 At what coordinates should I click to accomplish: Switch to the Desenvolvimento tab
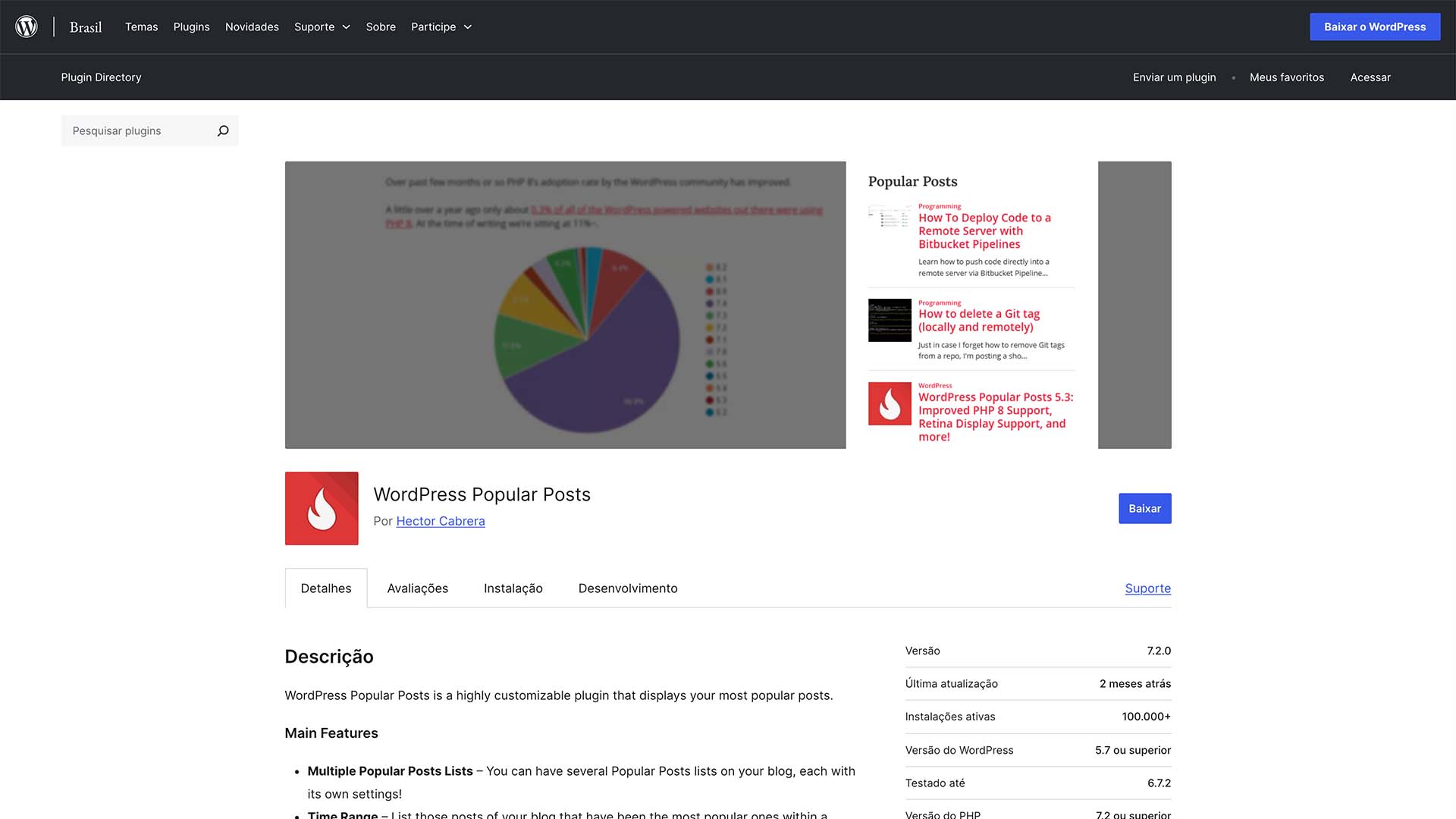[x=628, y=588]
